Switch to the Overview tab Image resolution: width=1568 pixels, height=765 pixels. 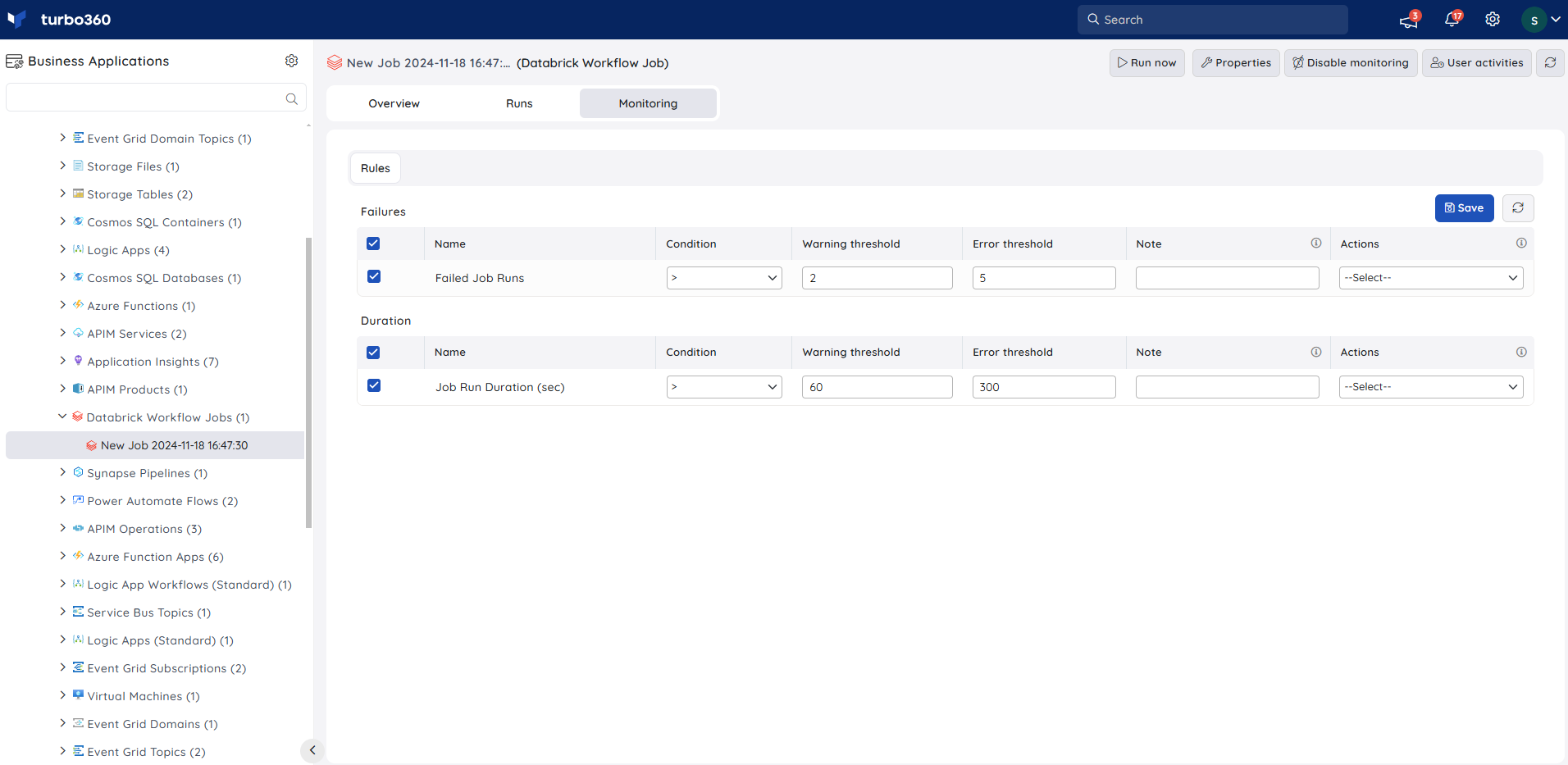coord(394,103)
